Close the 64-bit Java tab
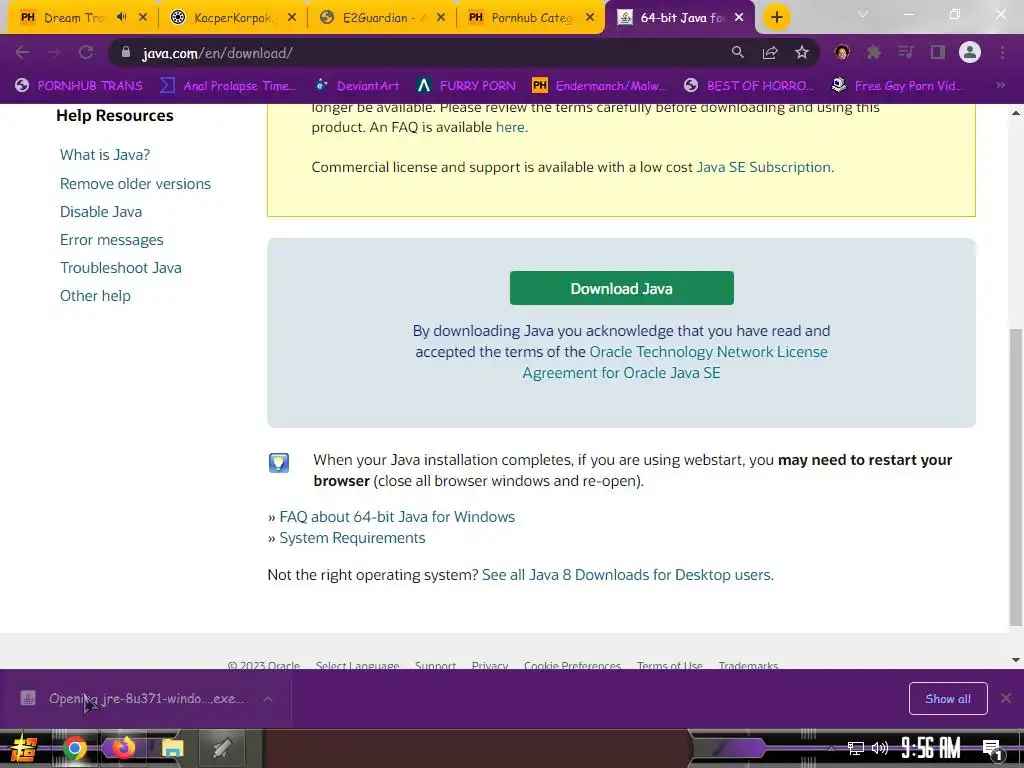Viewport: 1024px width, 768px height. click(x=739, y=18)
